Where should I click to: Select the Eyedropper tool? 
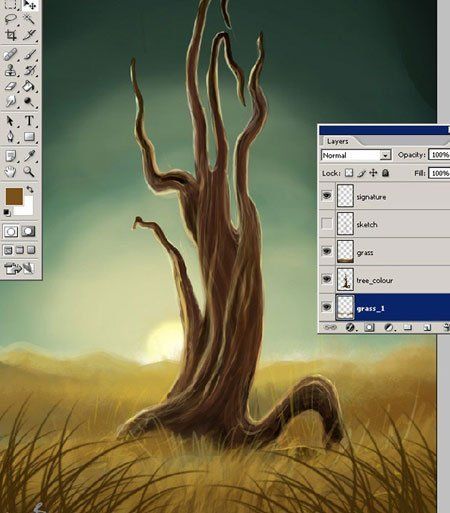point(30,156)
